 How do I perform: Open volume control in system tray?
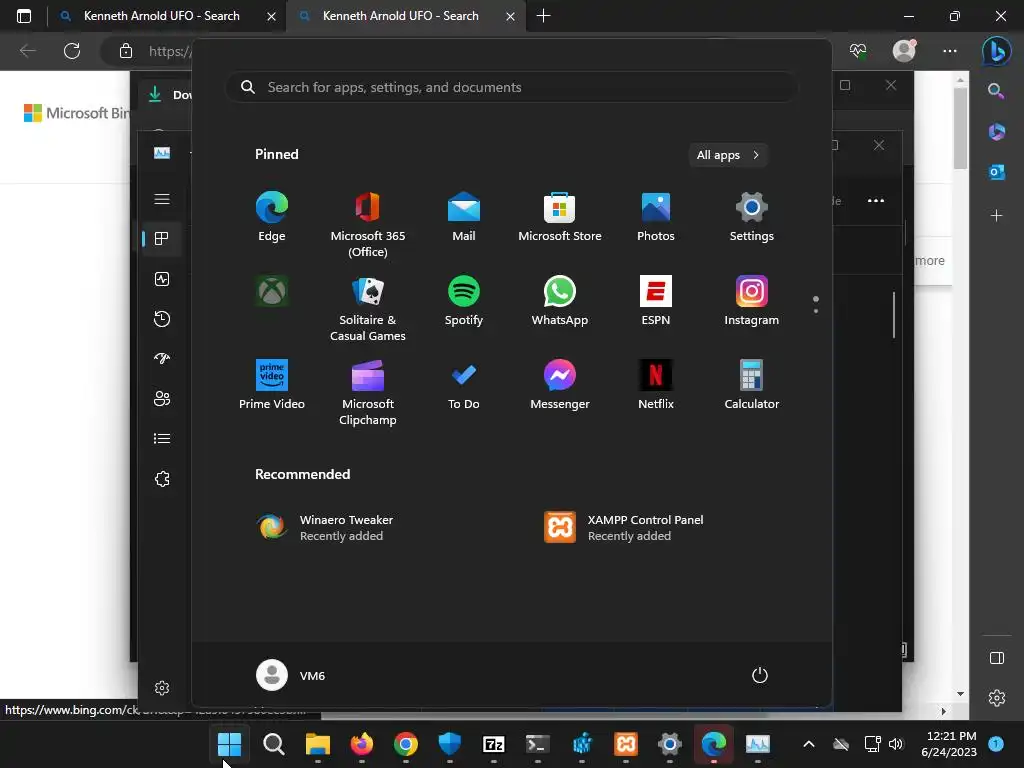(895, 743)
